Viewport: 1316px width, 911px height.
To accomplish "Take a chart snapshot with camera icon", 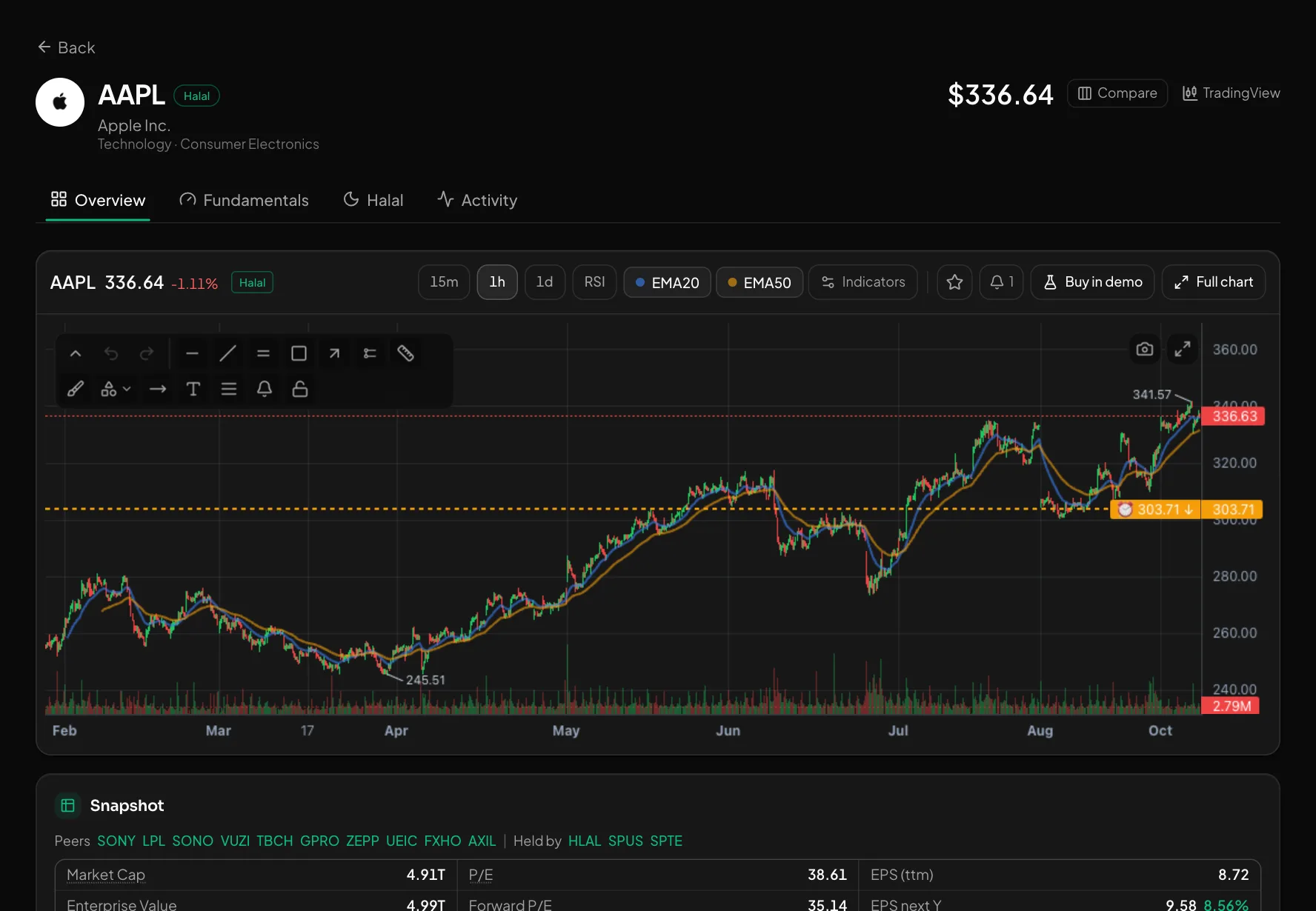I will coord(1145,349).
